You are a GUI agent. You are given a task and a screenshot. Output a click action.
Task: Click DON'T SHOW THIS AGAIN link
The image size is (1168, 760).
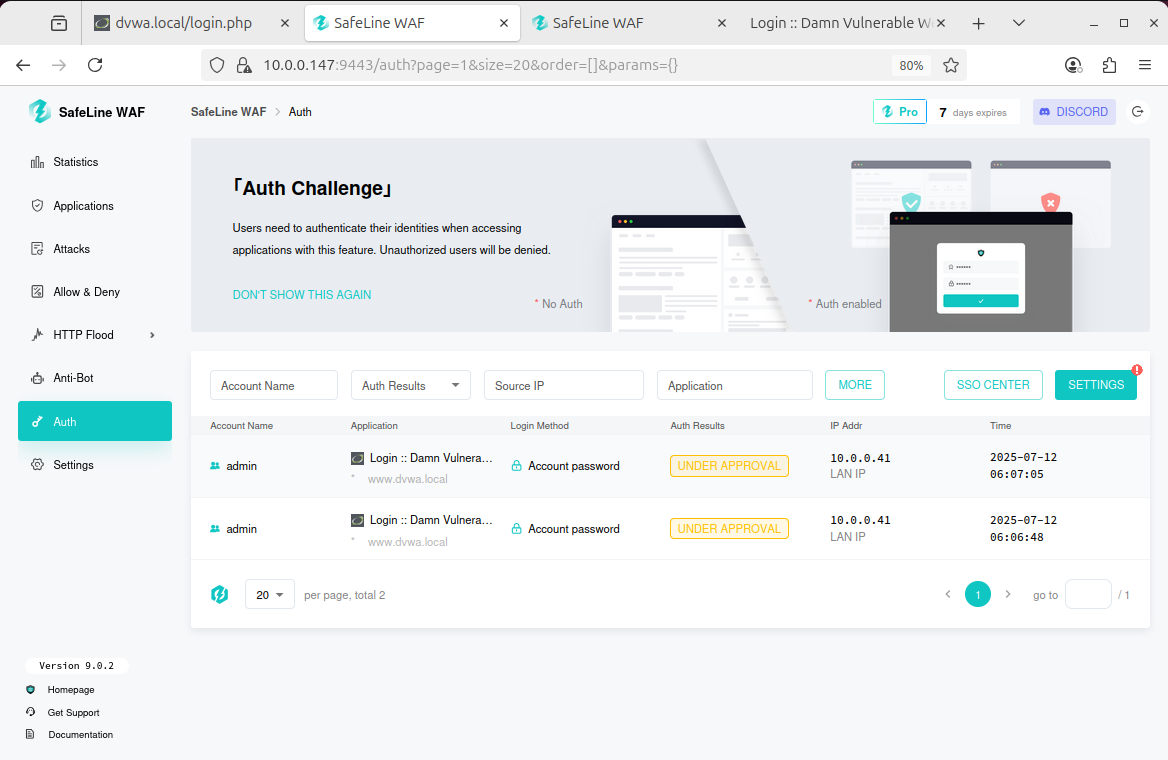302,295
